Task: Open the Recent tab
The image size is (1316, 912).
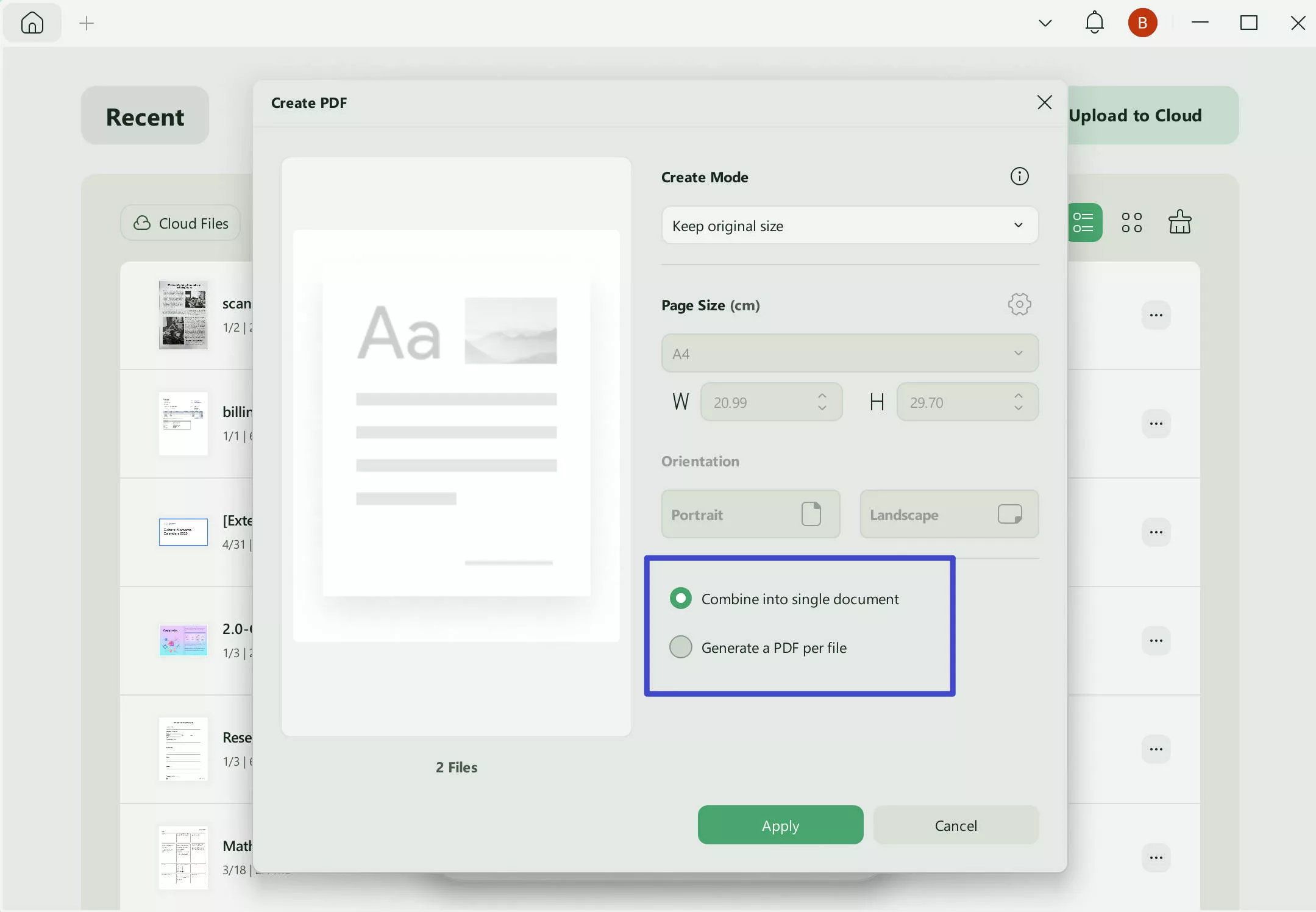Action: (145, 116)
